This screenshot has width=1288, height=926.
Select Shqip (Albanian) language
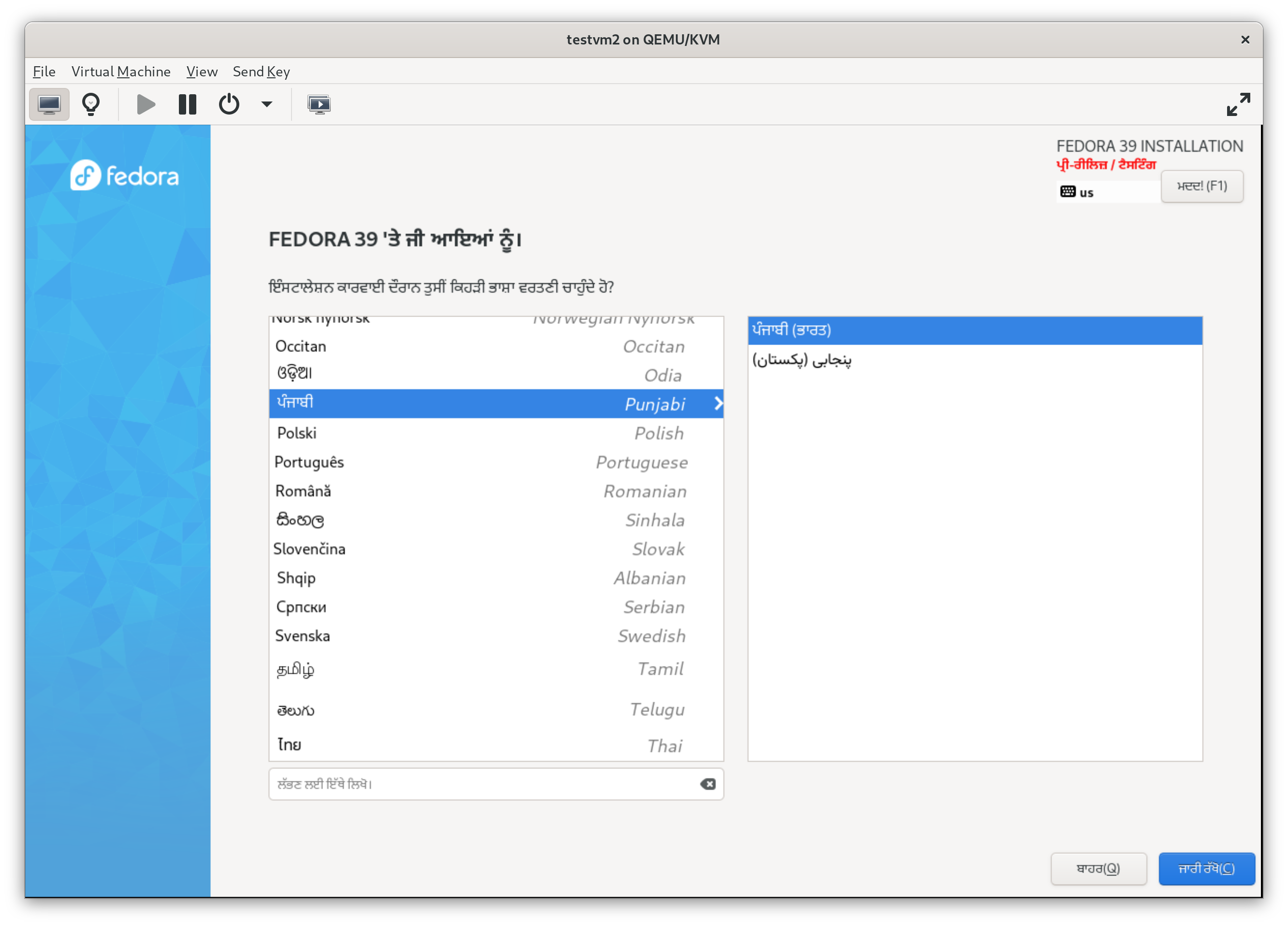tap(497, 578)
